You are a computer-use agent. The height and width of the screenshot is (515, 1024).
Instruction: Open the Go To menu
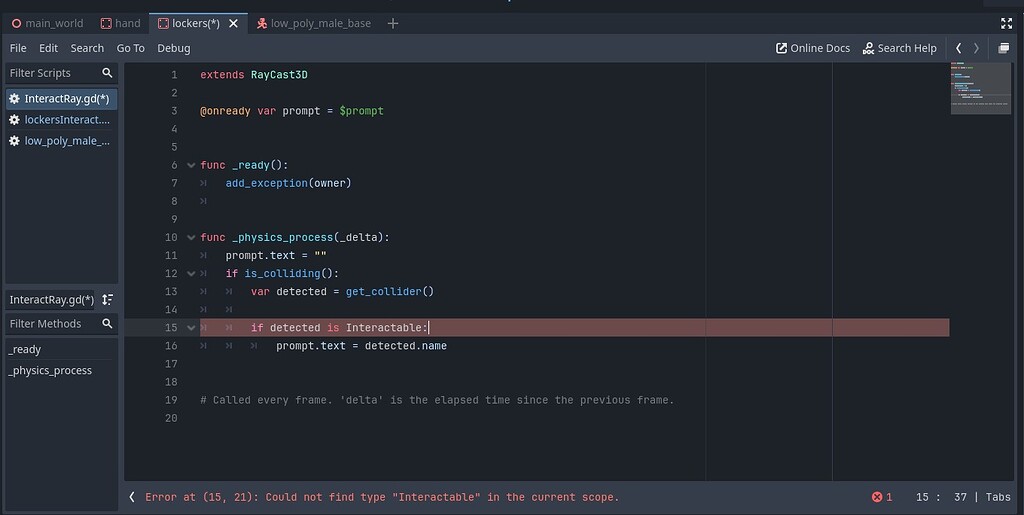pyautogui.click(x=131, y=48)
